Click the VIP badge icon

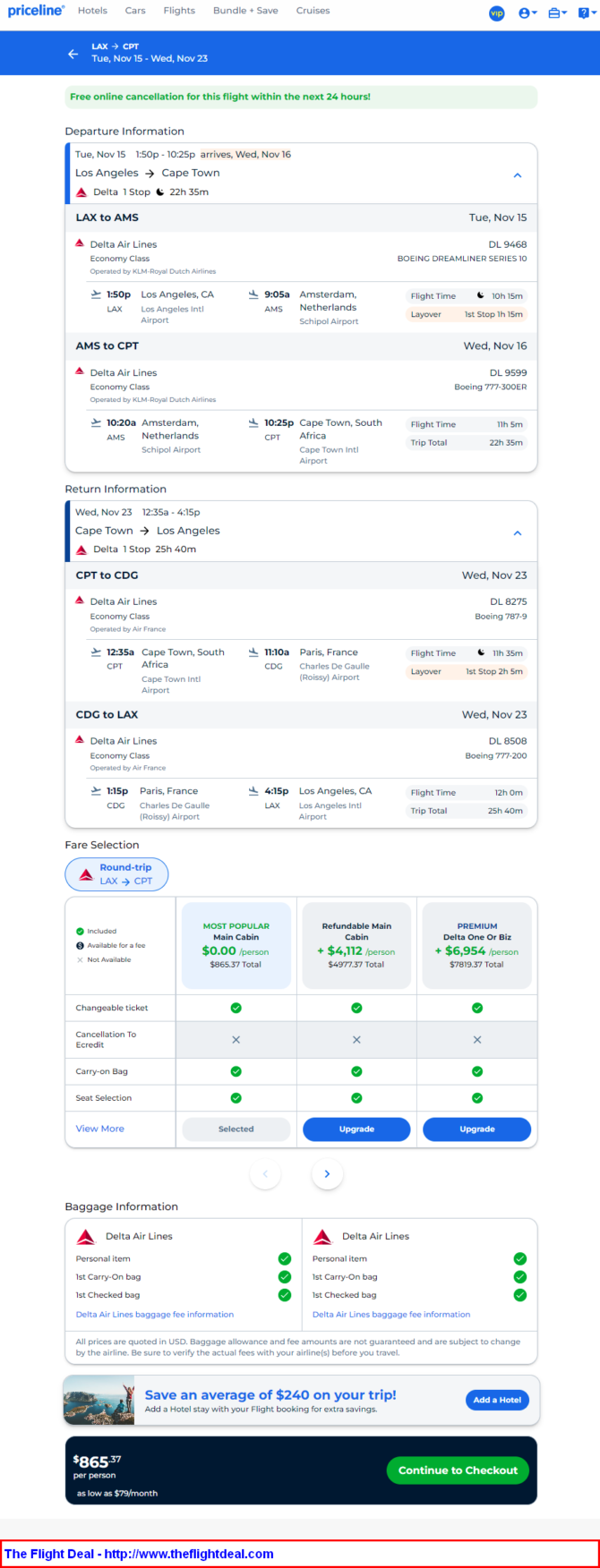tap(497, 13)
